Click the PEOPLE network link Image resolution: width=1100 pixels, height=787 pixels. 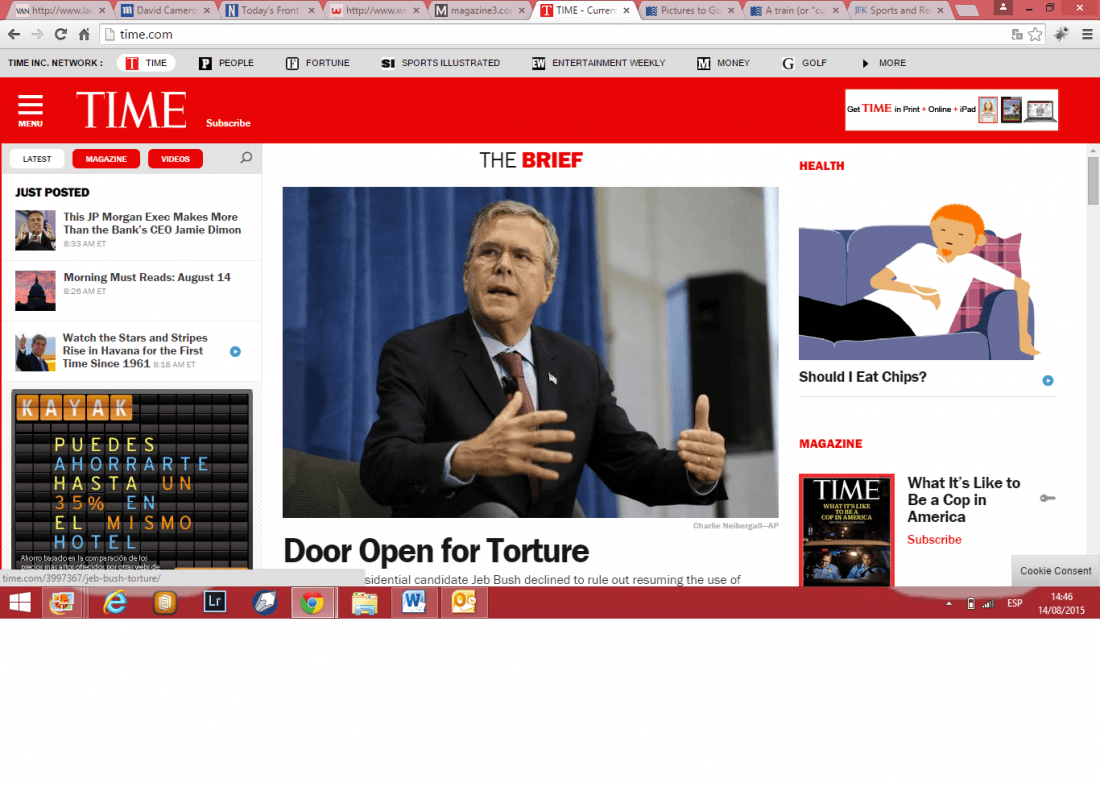(x=227, y=63)
